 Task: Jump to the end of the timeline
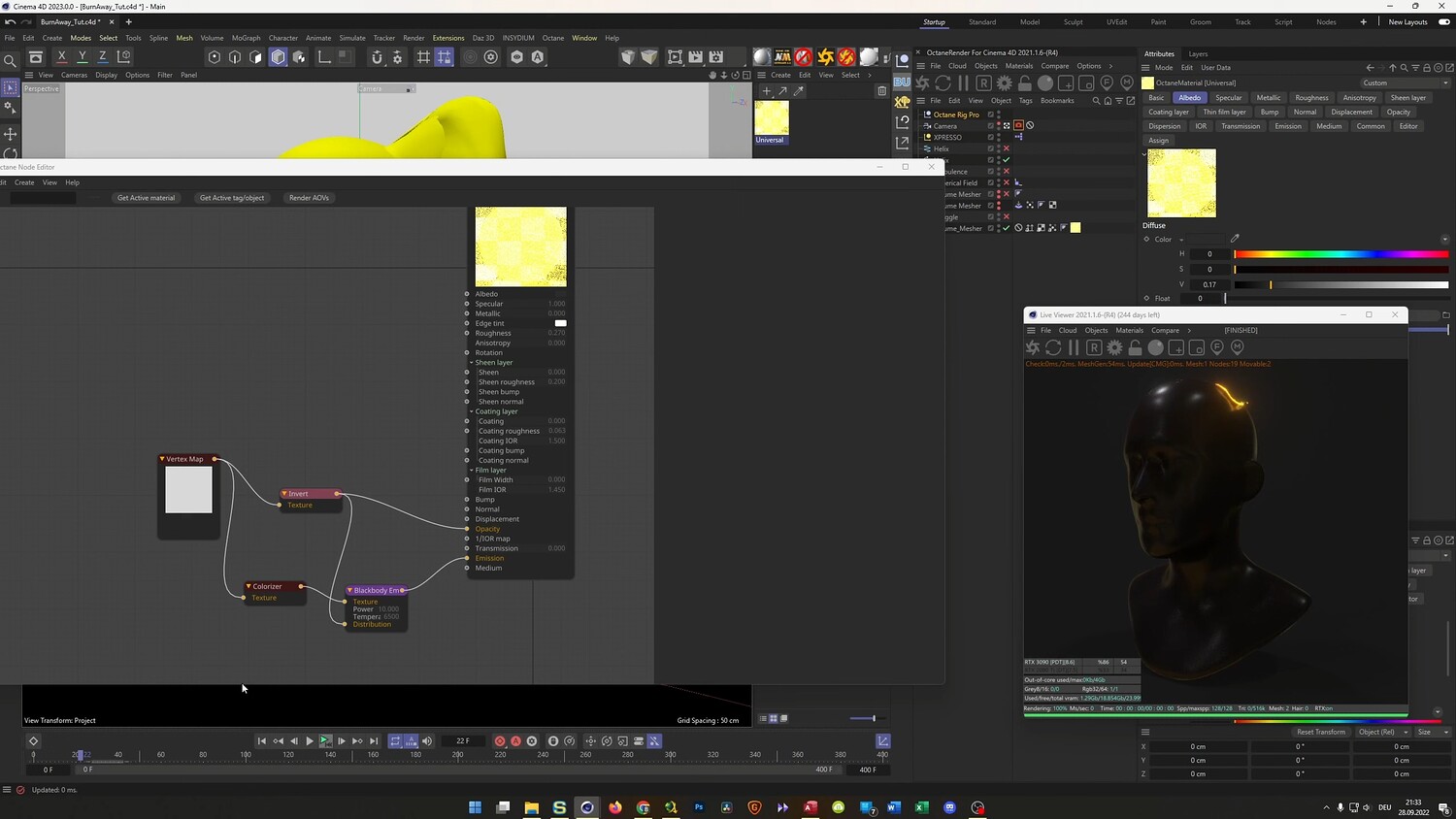pyautogui.click(x=374, y=741)
